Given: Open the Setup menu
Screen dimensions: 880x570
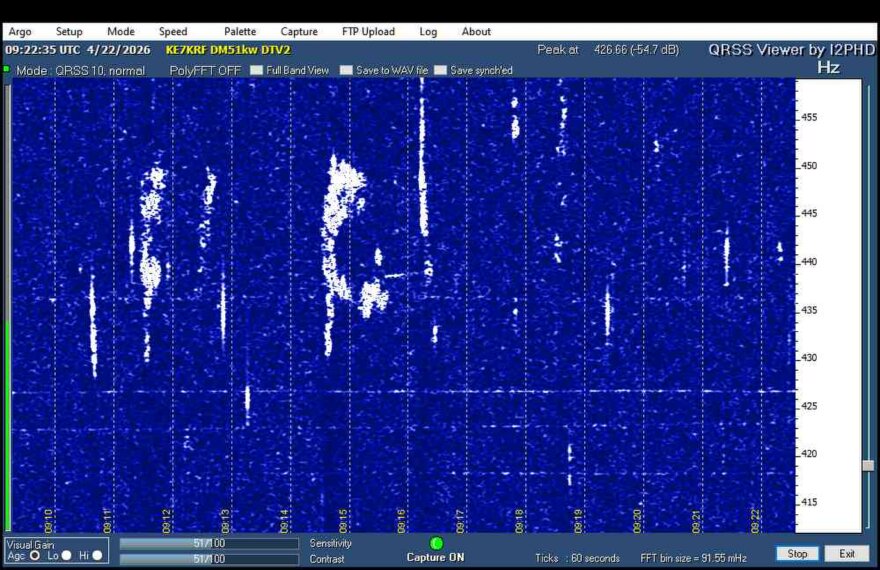Looking at the screenshot, I should [69, 32].
